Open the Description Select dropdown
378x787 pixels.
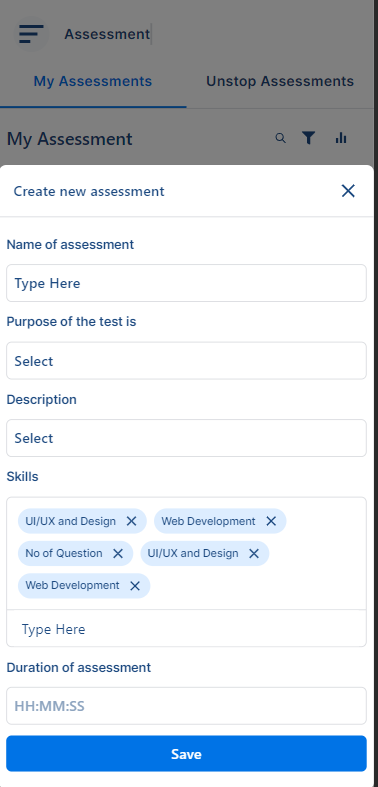click(x=186, y=438)
